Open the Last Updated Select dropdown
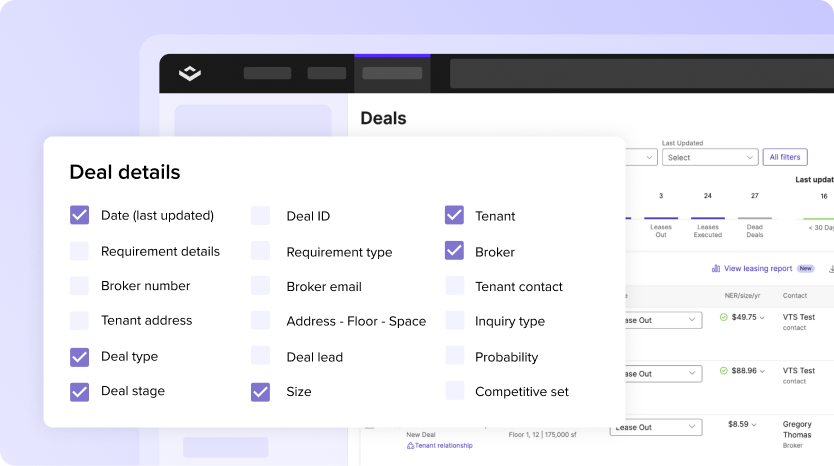 709,157
